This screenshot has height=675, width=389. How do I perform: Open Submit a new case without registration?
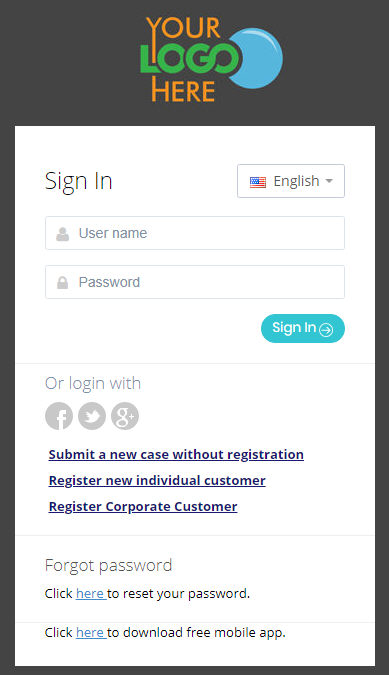[x=176, y=455]
